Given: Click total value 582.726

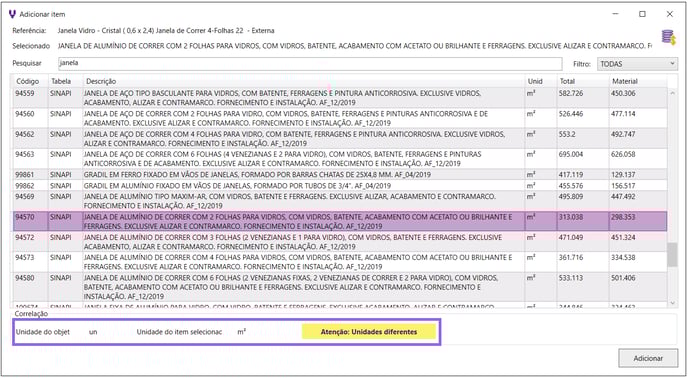Looking at the screenshot, I should tap(571, 94).
